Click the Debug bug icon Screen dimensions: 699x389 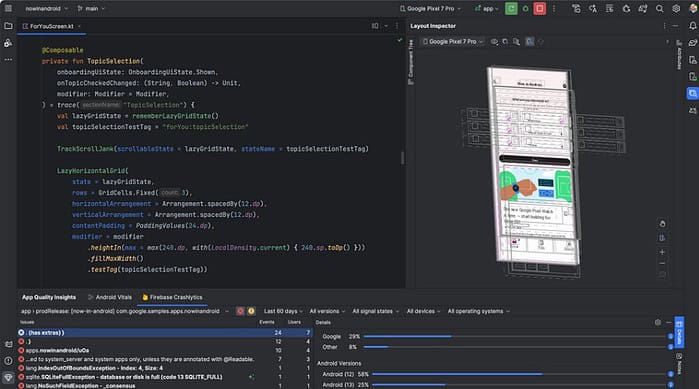pos(526,8)
